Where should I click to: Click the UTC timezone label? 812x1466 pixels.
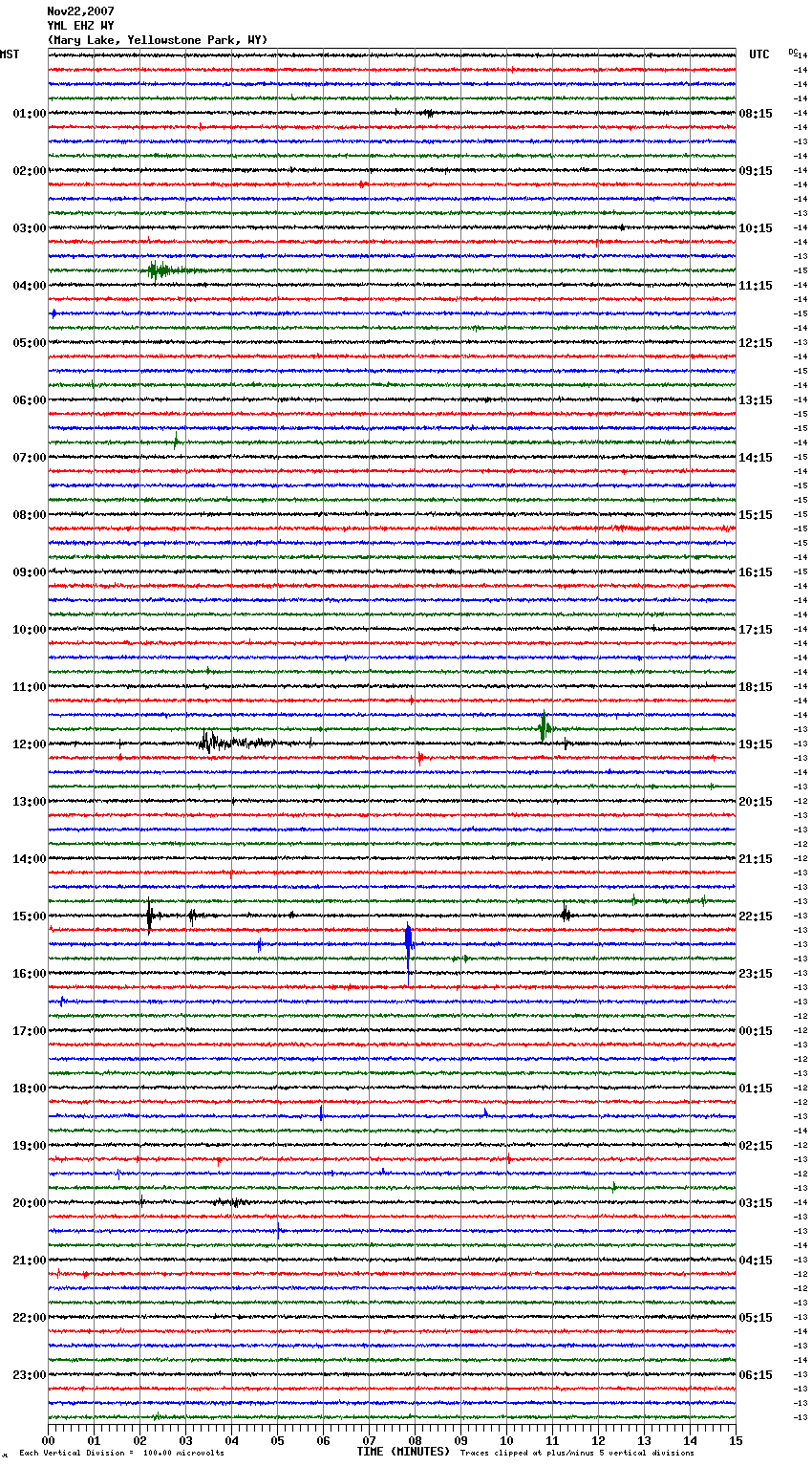click(759, 54)
